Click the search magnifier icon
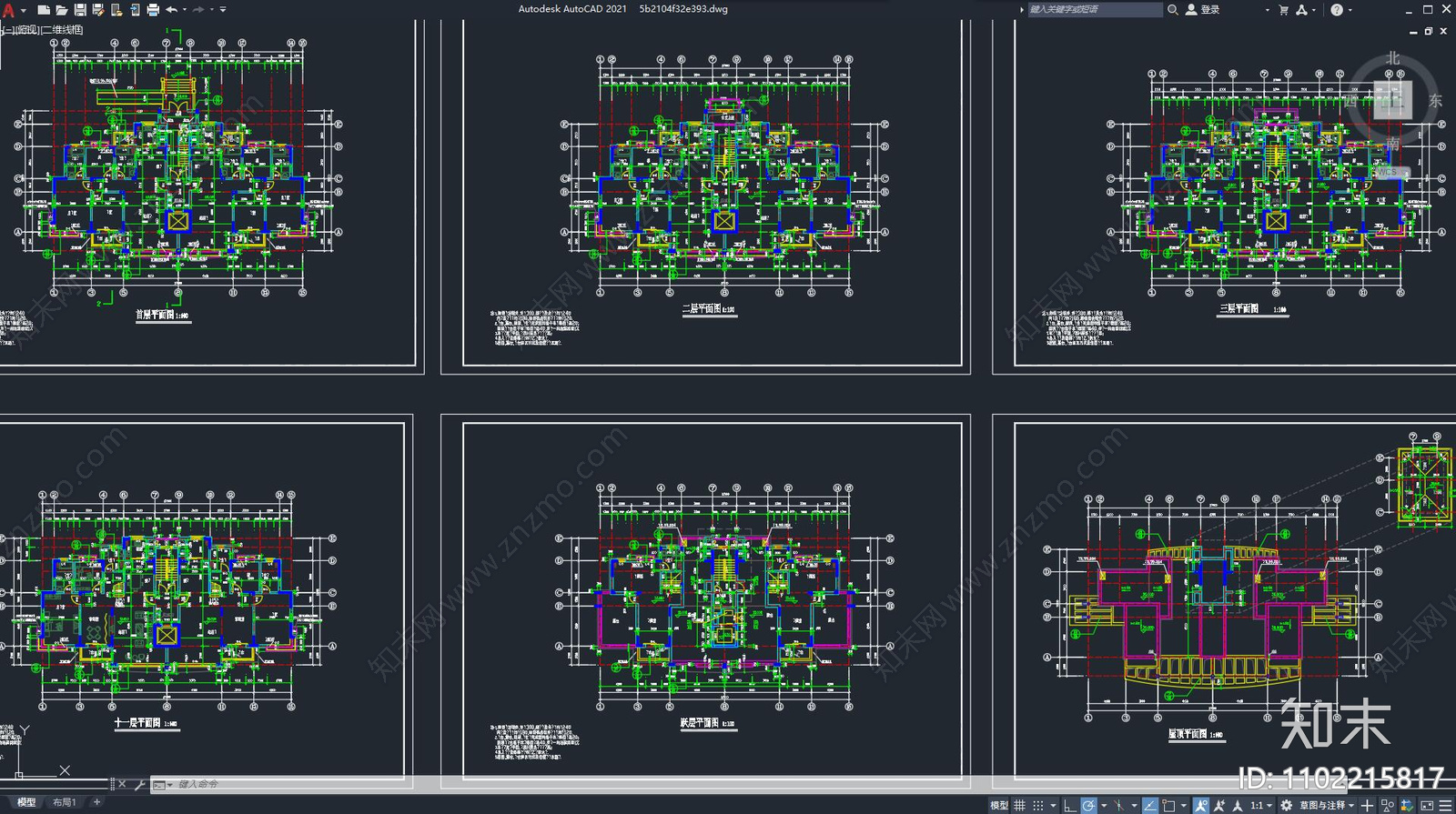Screen dimensions: 1456x814 point(1173,9)
